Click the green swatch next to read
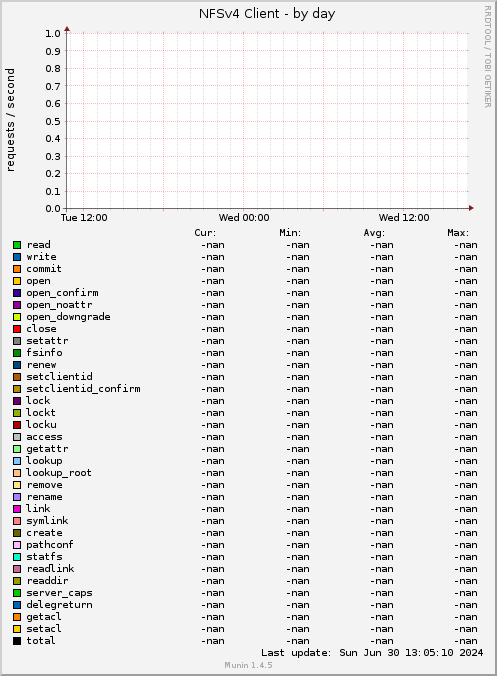497x676 pixels. [x=17, y=245]
